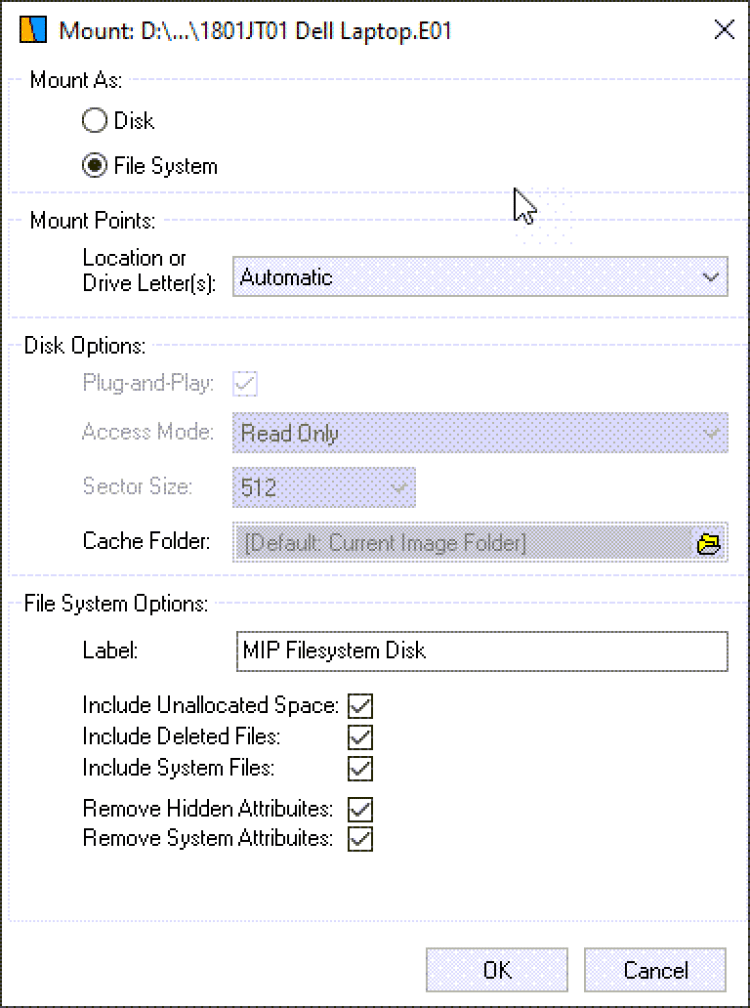Image resolution: width=750 pixels, height=1008 pixels.
Task: Click the Mount app icon in title bar
Action: pos(33,31)
